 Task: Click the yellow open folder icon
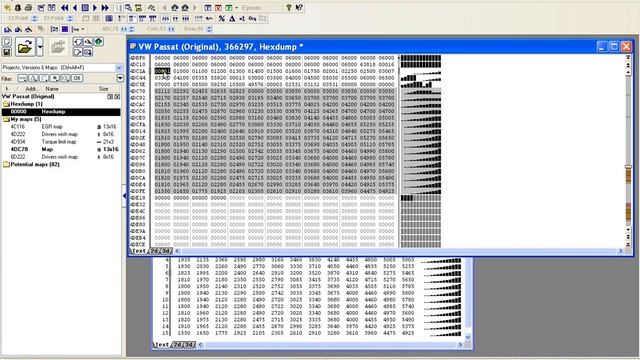24,47
